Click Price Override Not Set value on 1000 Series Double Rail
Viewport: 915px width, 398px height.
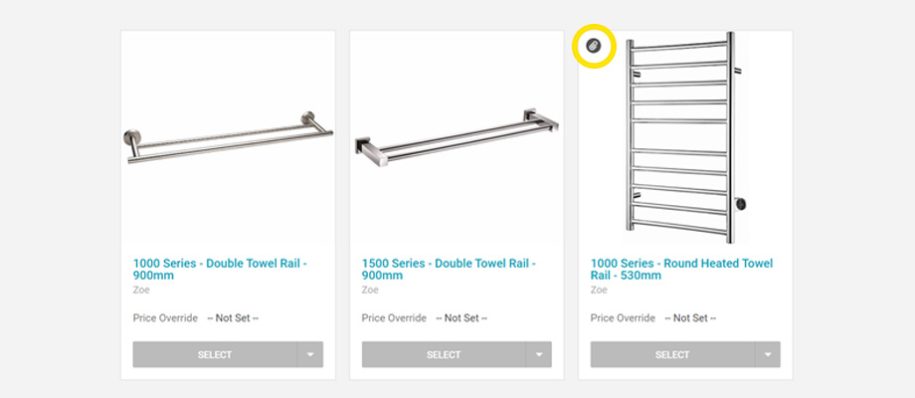point(233,318)
